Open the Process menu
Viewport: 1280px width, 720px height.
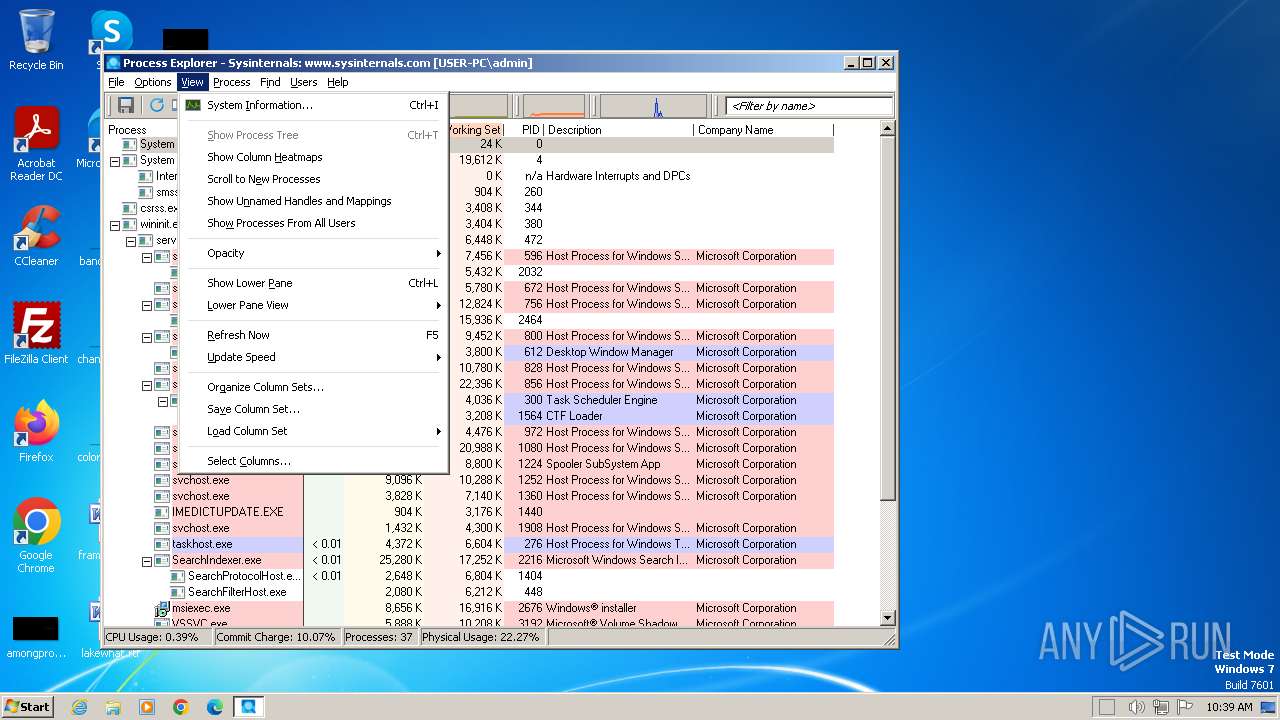(231, 82)
